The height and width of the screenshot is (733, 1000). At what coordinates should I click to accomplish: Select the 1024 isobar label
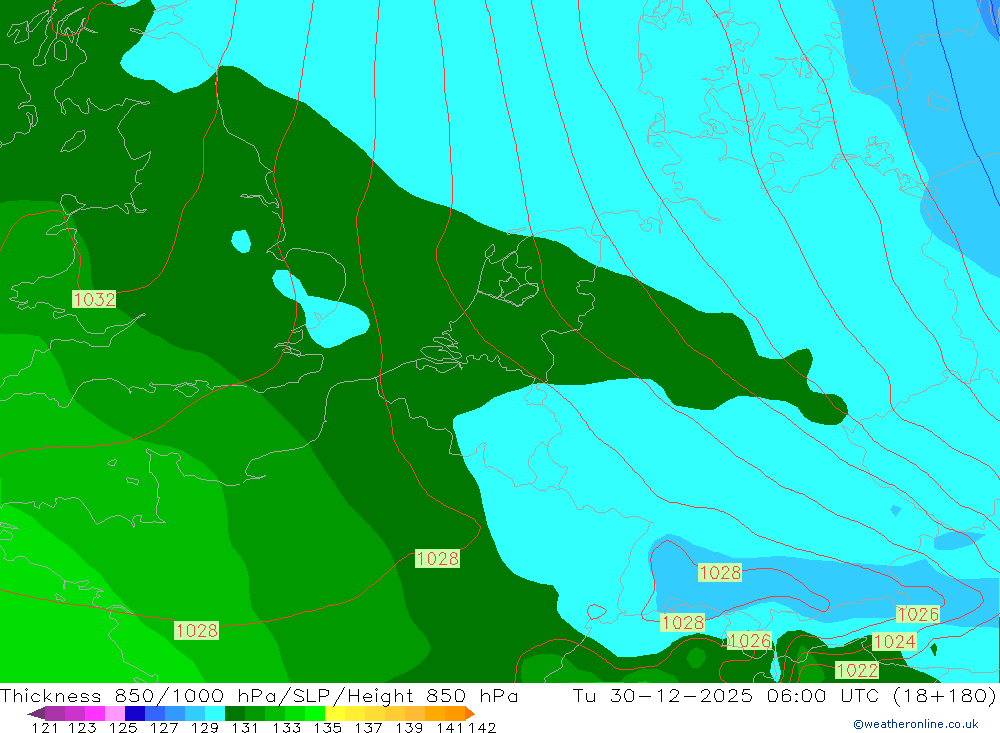pos(894,641)
